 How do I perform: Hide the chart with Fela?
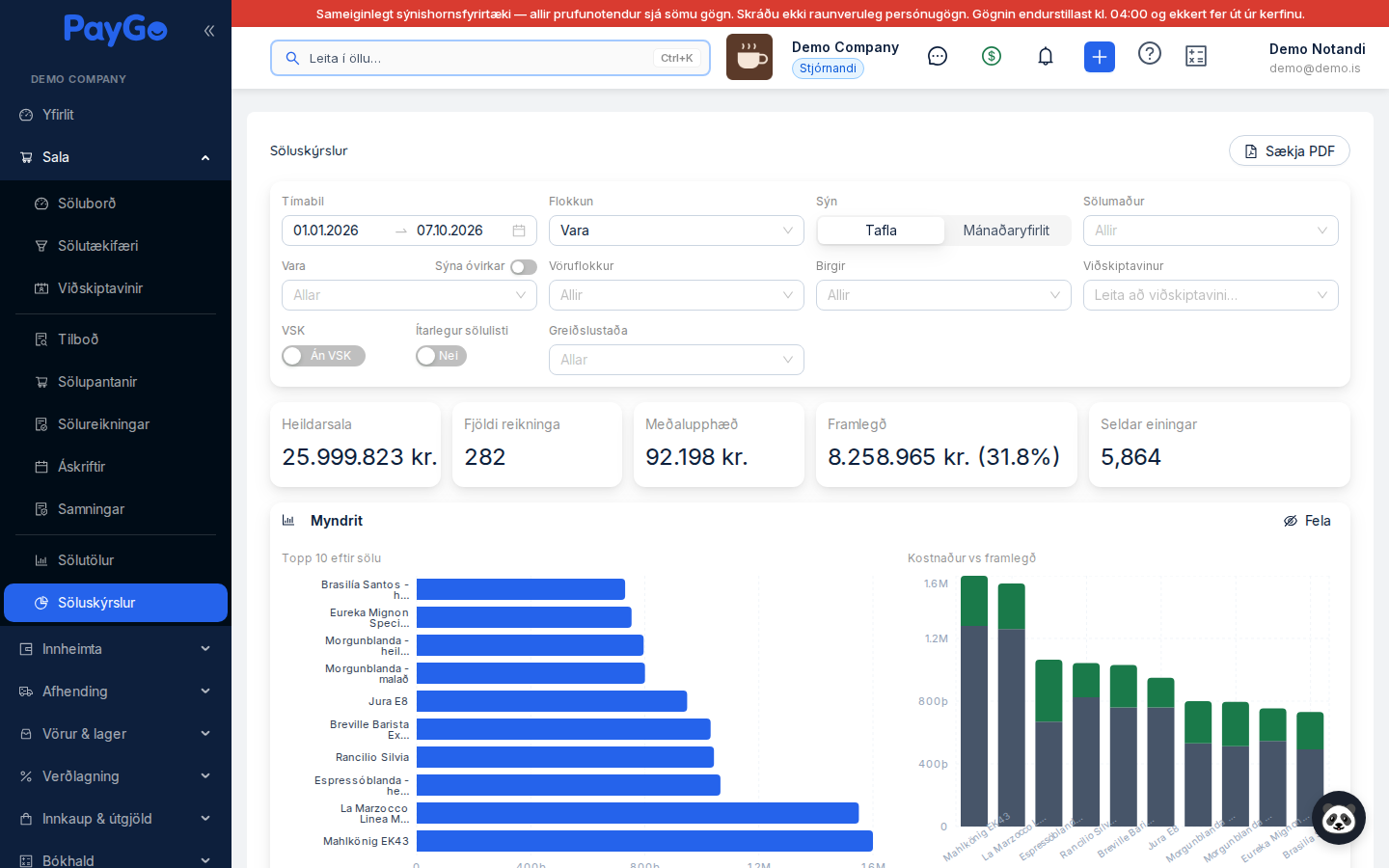click(x=1307, y=521)
